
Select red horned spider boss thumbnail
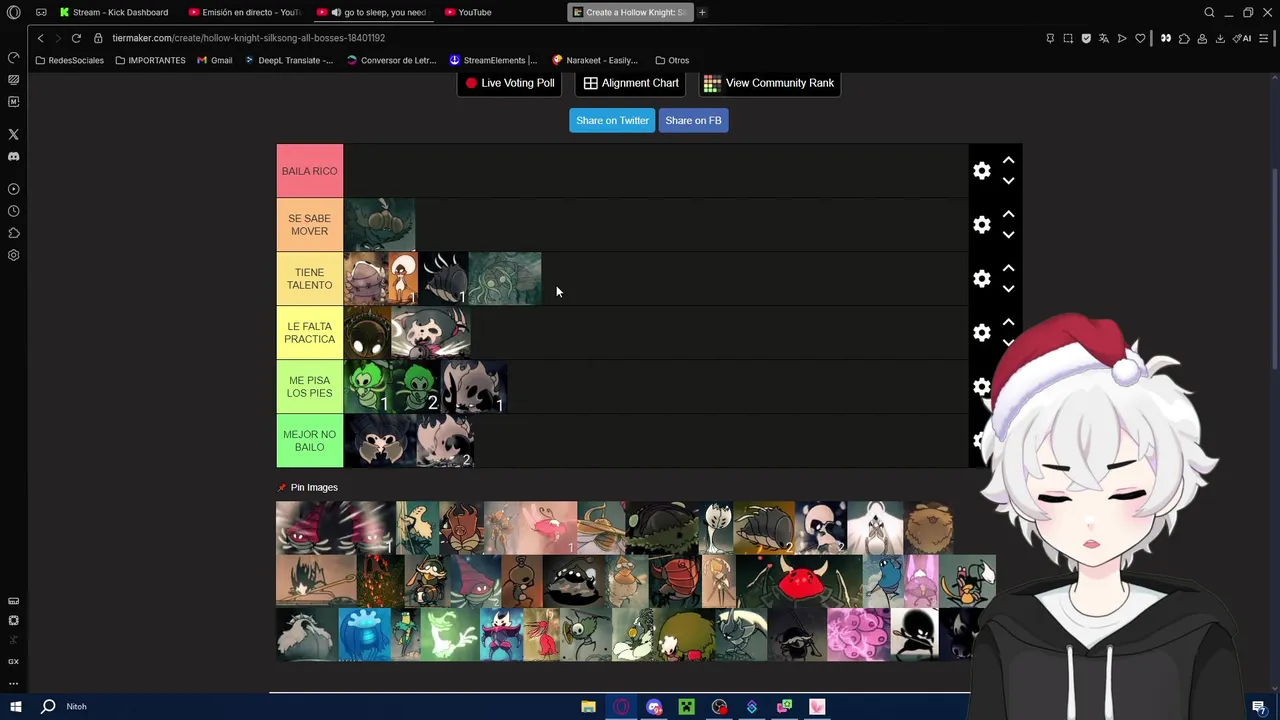(x=800, y=582)
